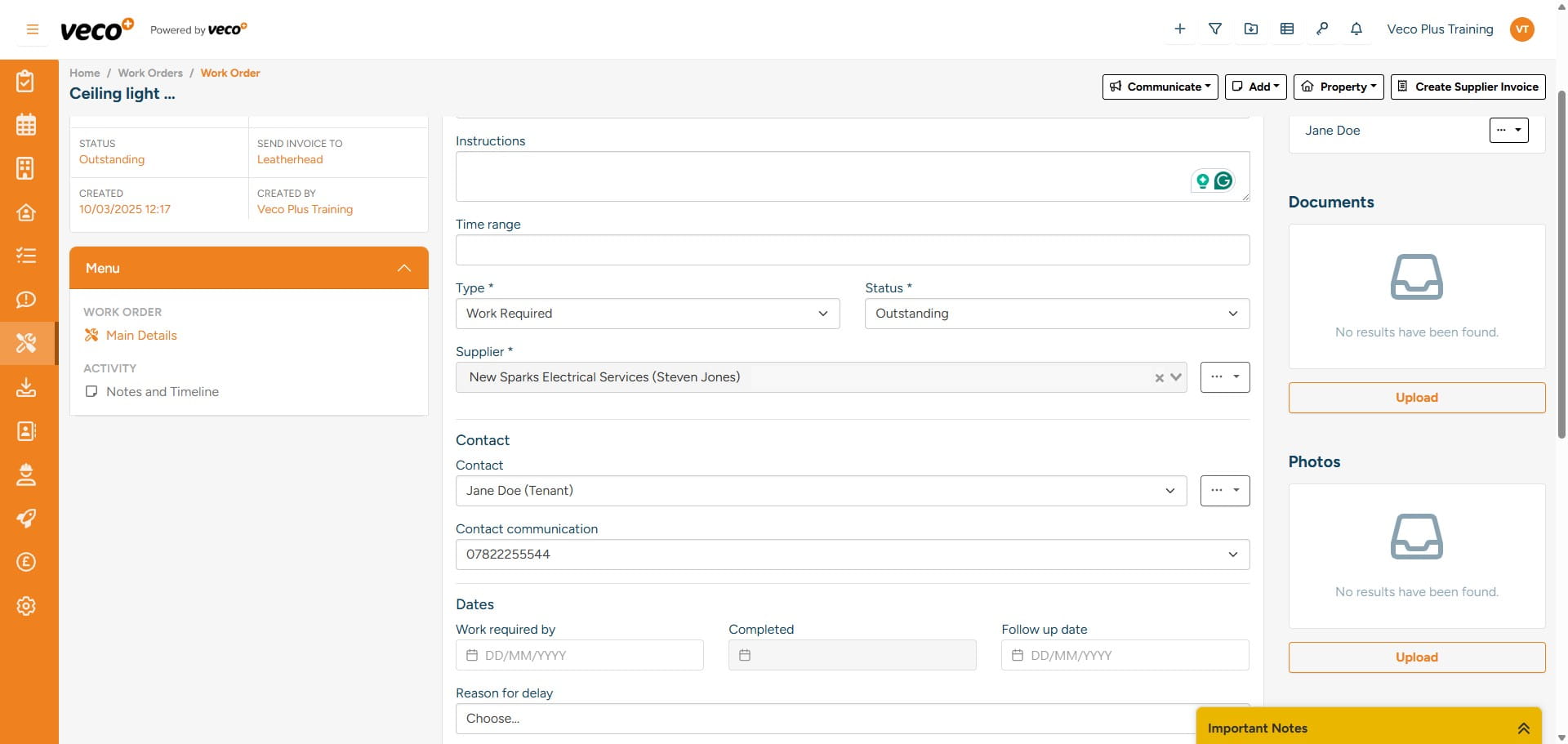Image resolution: width=1568 pixels, height=744 pixels.
Task: Open the settings gear in the sidebar
Action: (x=25, y=606)
